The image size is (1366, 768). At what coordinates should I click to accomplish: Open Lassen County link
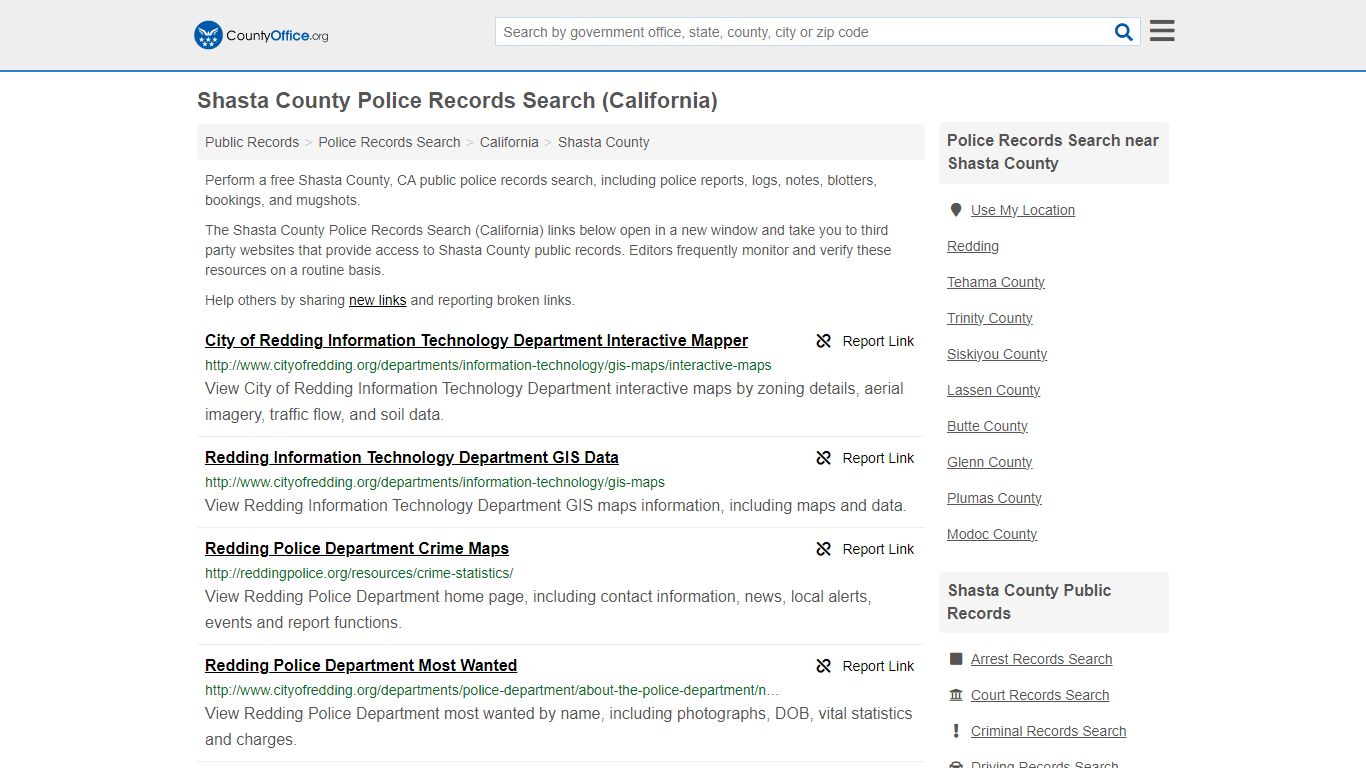994,390
